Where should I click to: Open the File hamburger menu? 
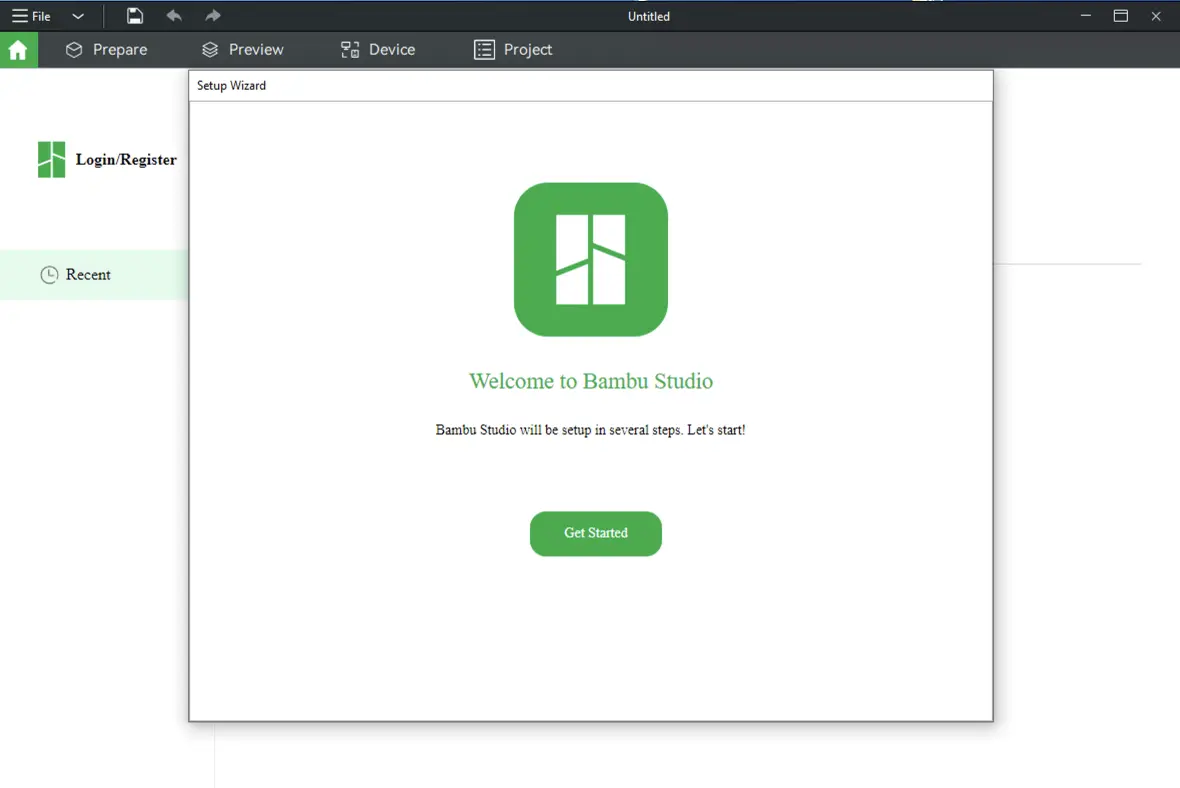31,16
